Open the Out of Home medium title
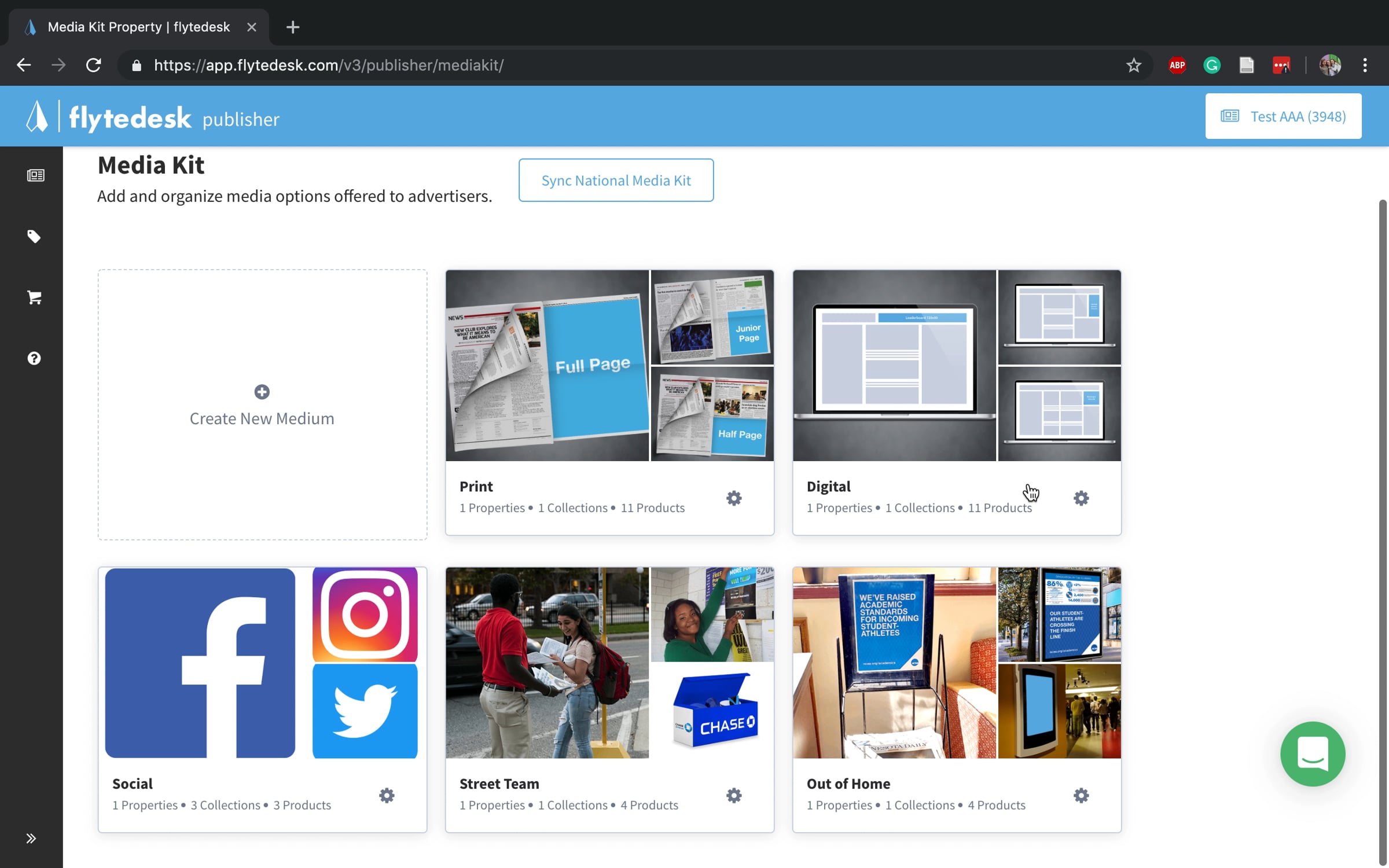The height and width of the screenshot is (868, 1389). (848, 784)
